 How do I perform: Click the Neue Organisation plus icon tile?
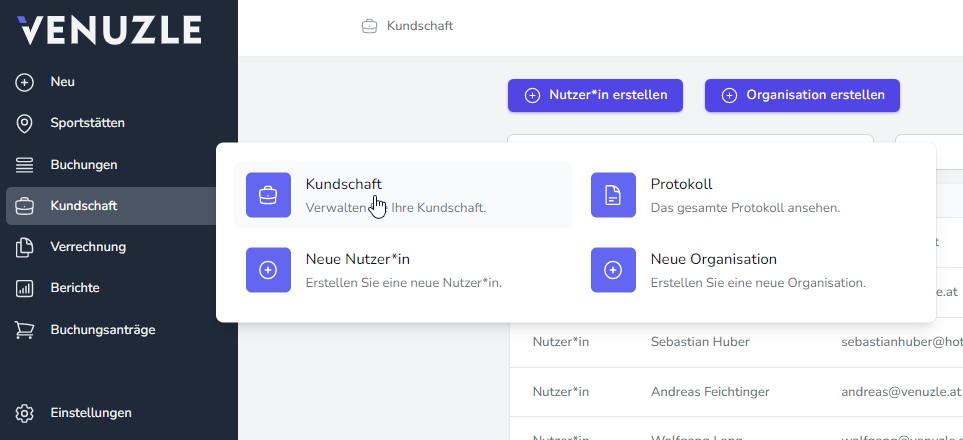(613, 270)
